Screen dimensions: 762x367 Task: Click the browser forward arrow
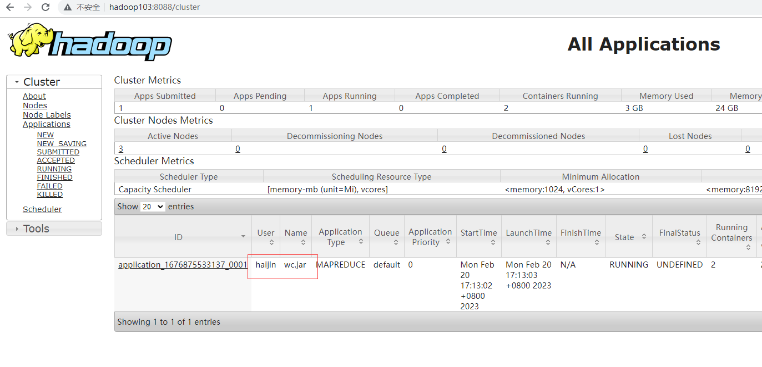(28, 7)
